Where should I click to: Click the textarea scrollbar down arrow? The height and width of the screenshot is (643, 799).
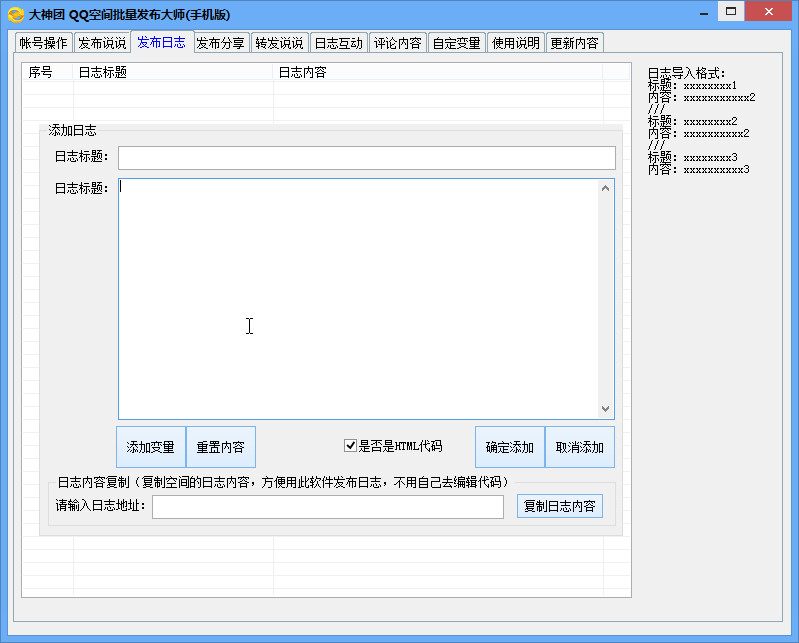coord(605,409)
